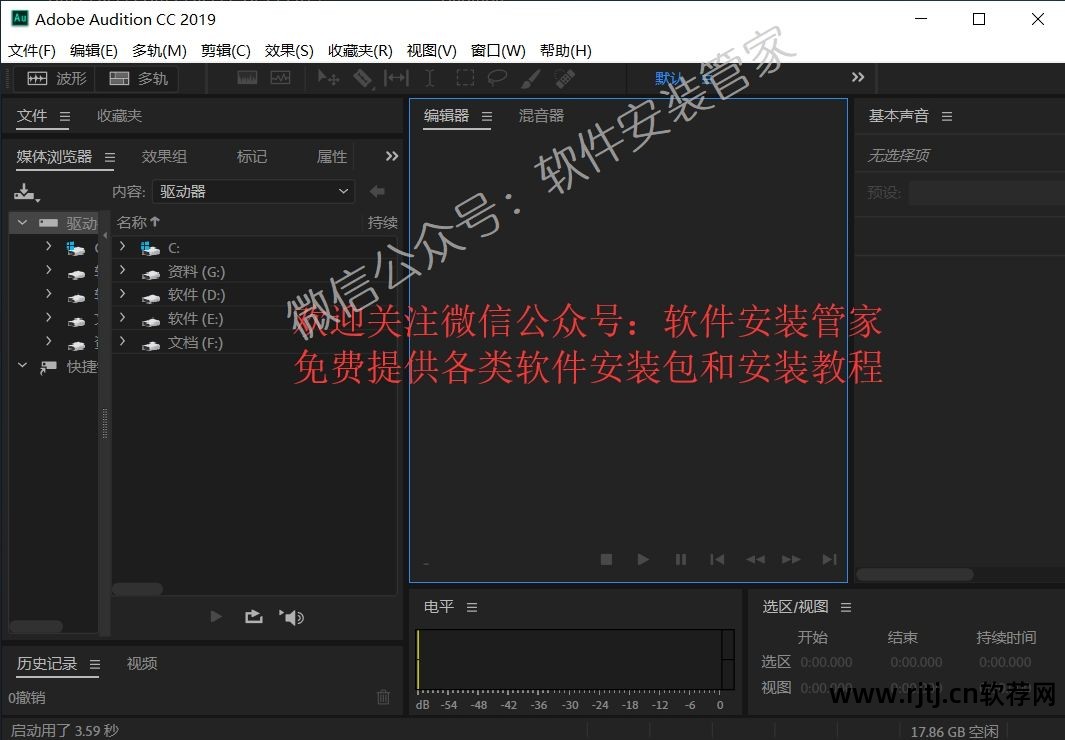The image size is (1065, 740).
Task: Expand the 文档 (F:) drive
Action: (122, 341)
